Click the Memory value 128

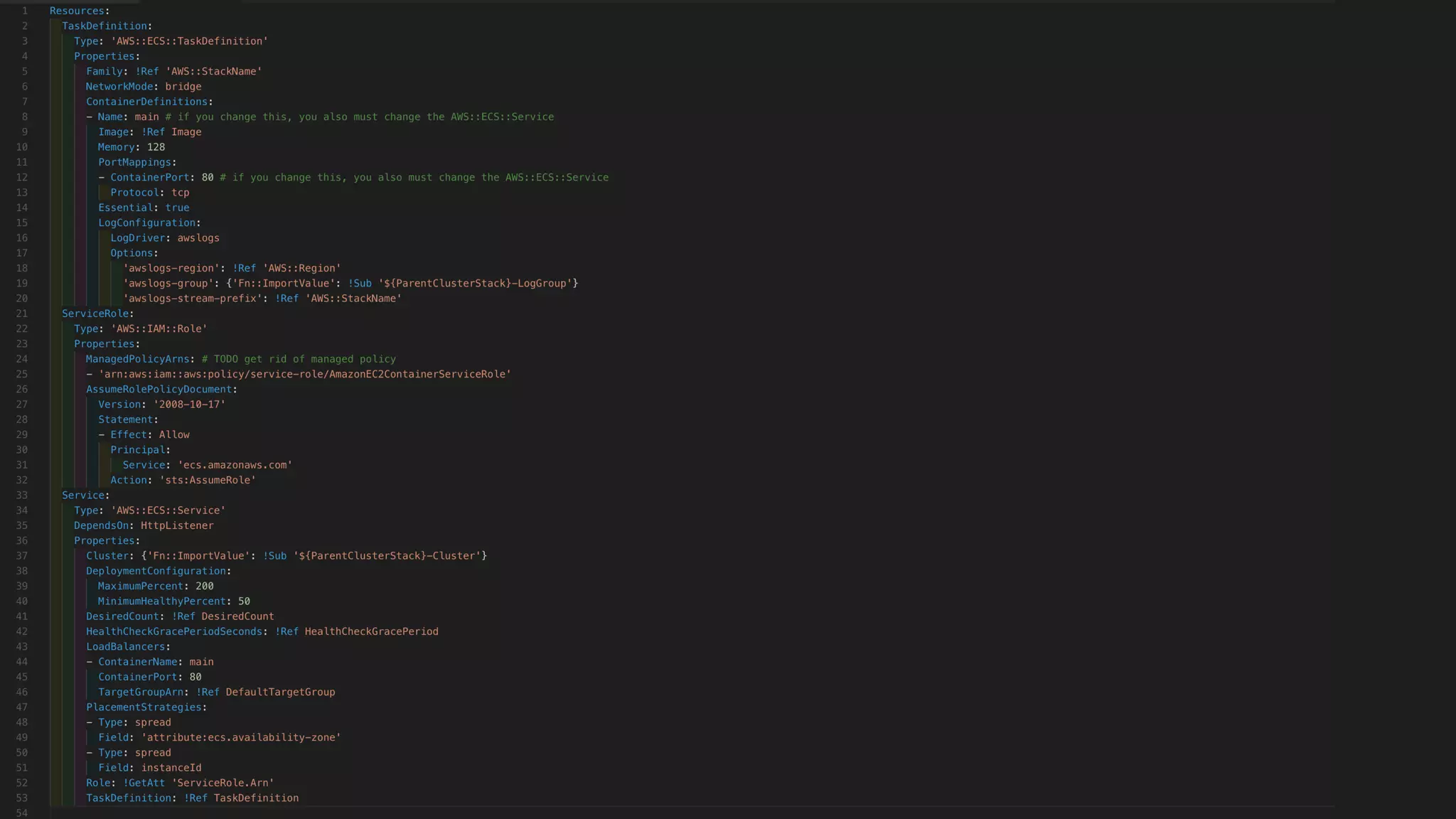156,147
